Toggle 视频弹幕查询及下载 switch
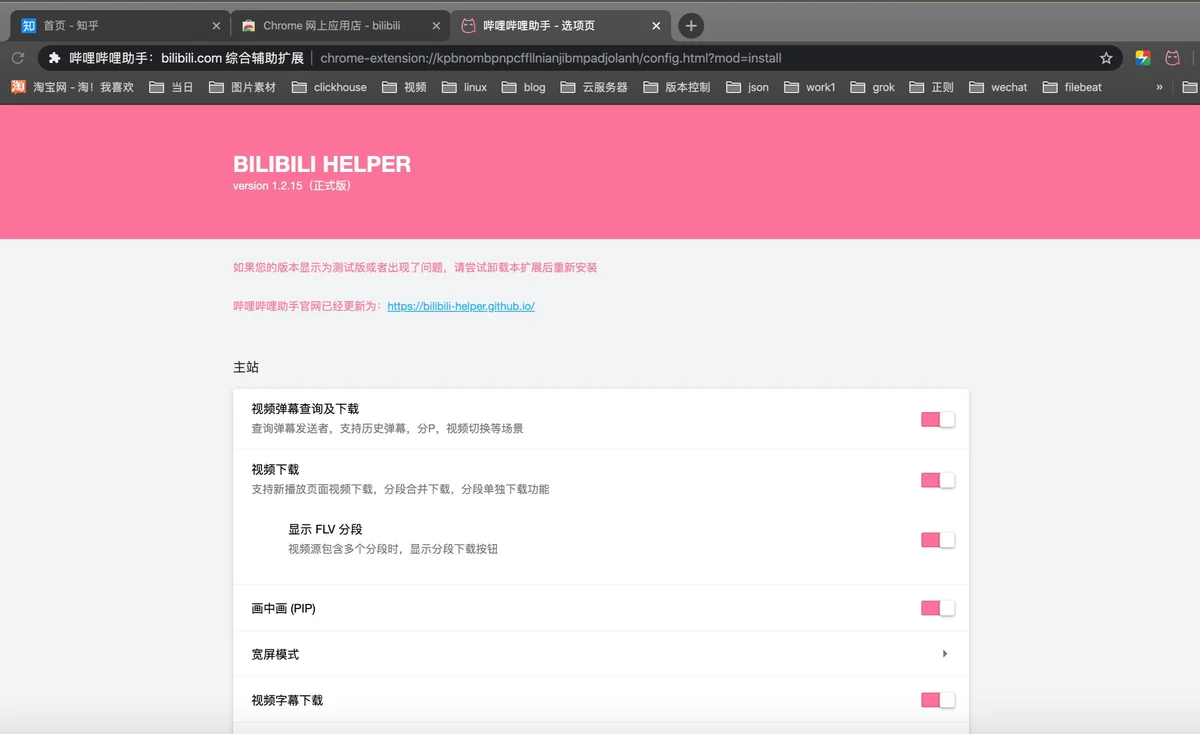The width and height of the screenshot is (1200, 734). click(x=938, y=420)
